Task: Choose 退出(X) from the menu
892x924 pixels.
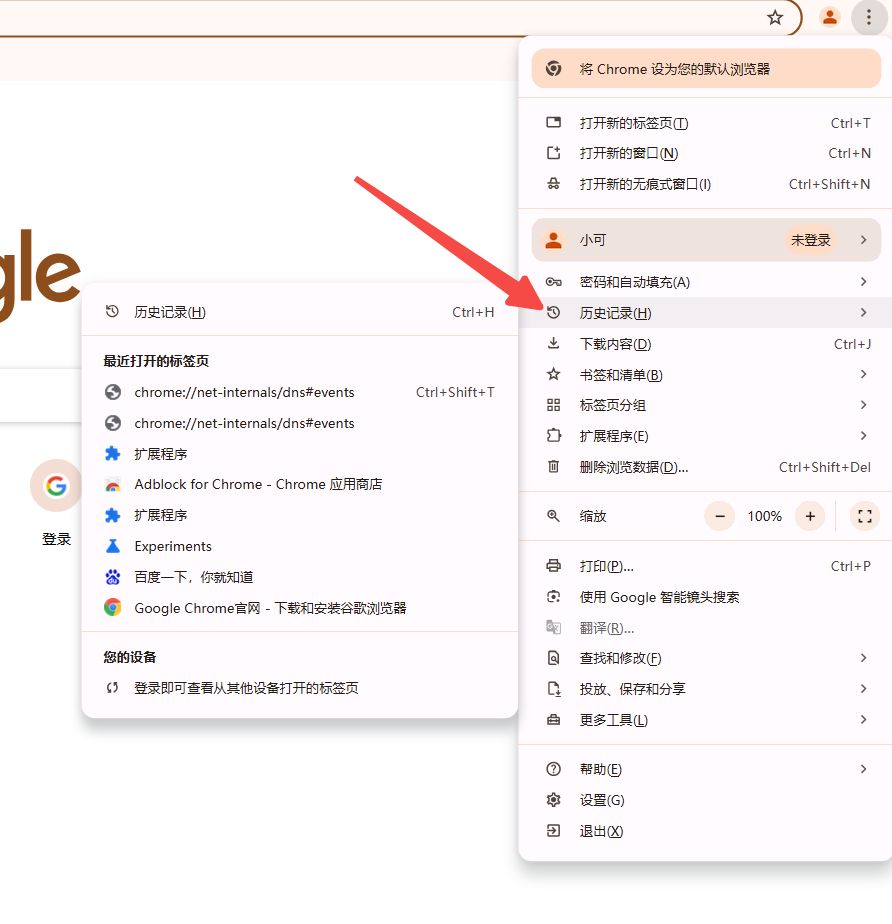Action: tap(705, 831)
